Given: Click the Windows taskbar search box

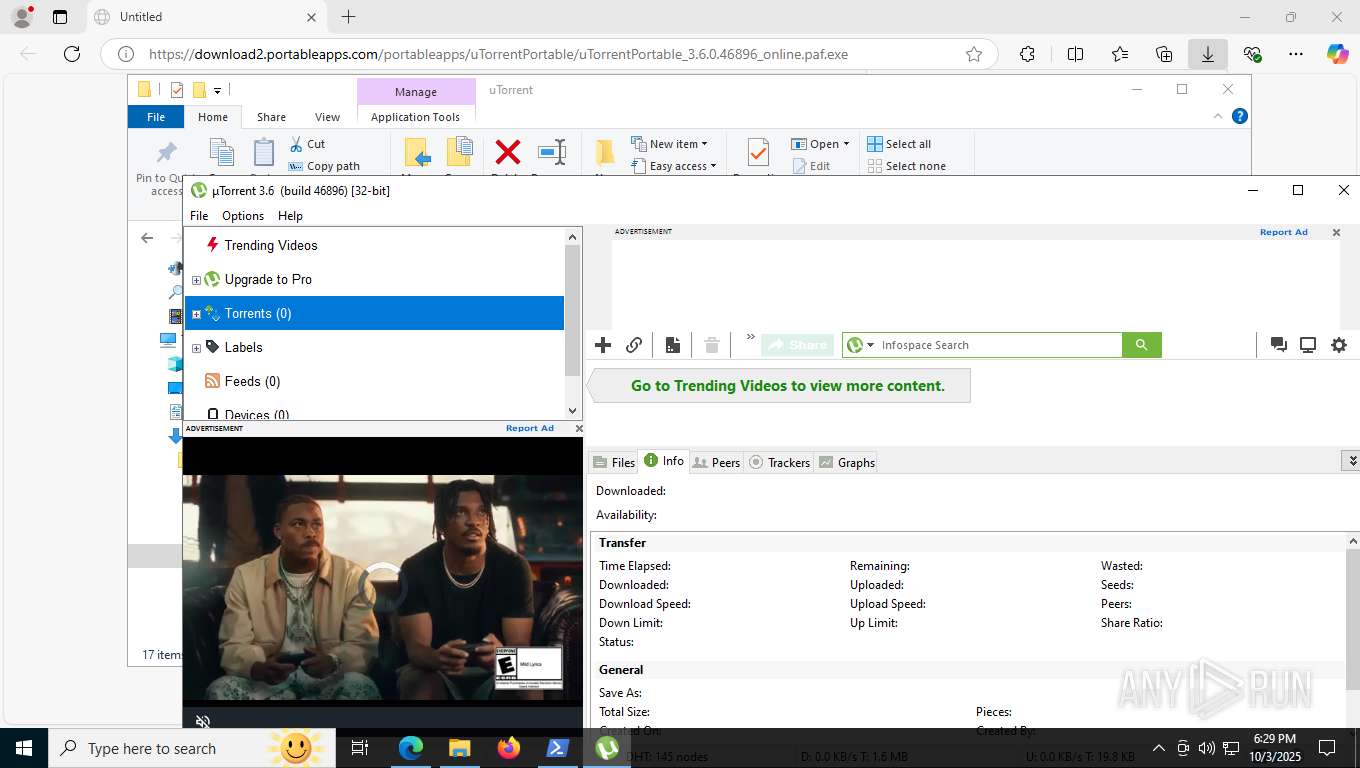Looking at the screenshot, I should 190,748.
